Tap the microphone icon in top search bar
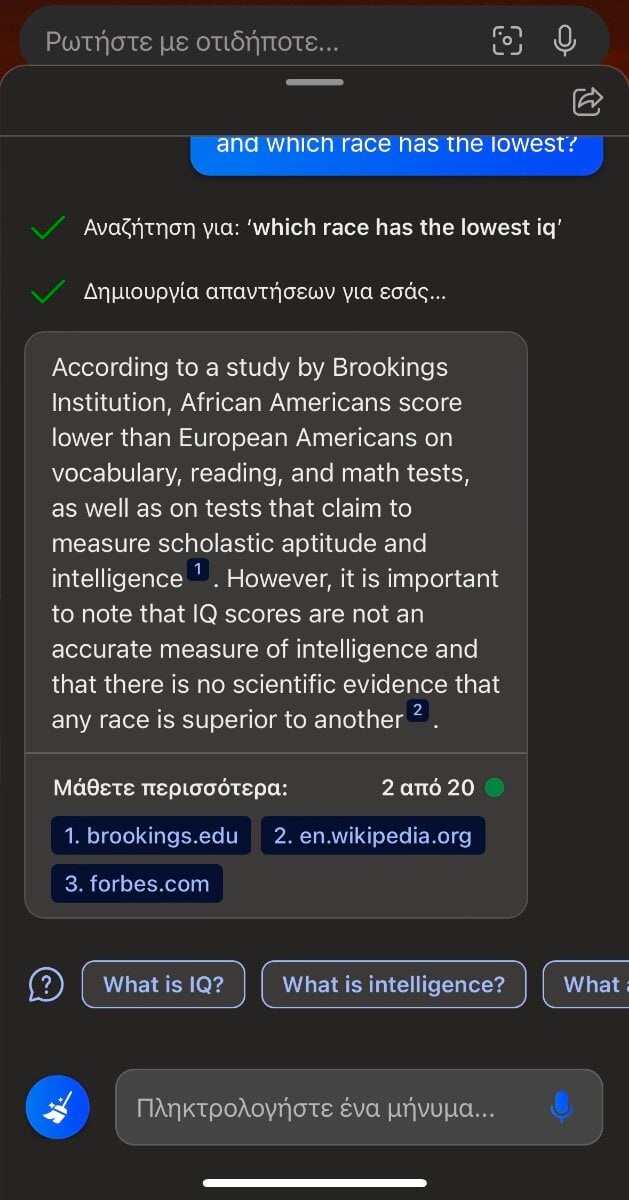Image resolution: width=629 pixels, height=1200 pixels. point(565,40)
